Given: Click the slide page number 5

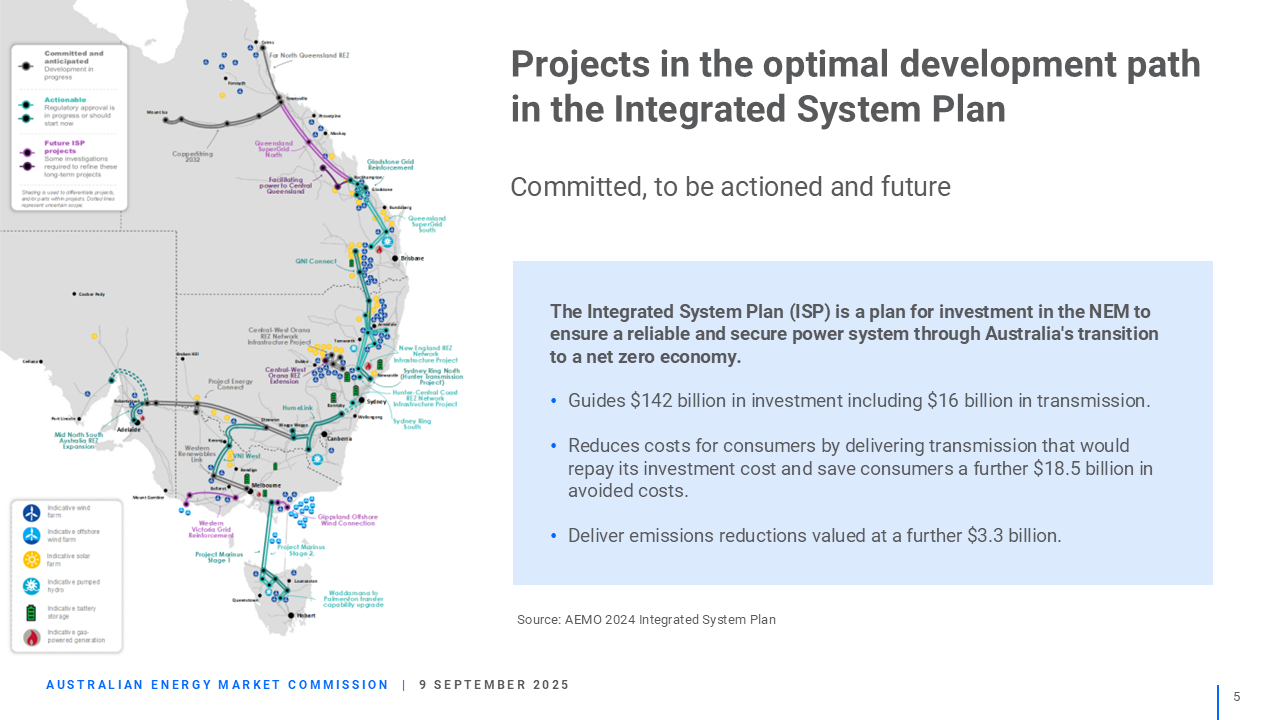Looking at the screenshot, I should point(1237,697).
